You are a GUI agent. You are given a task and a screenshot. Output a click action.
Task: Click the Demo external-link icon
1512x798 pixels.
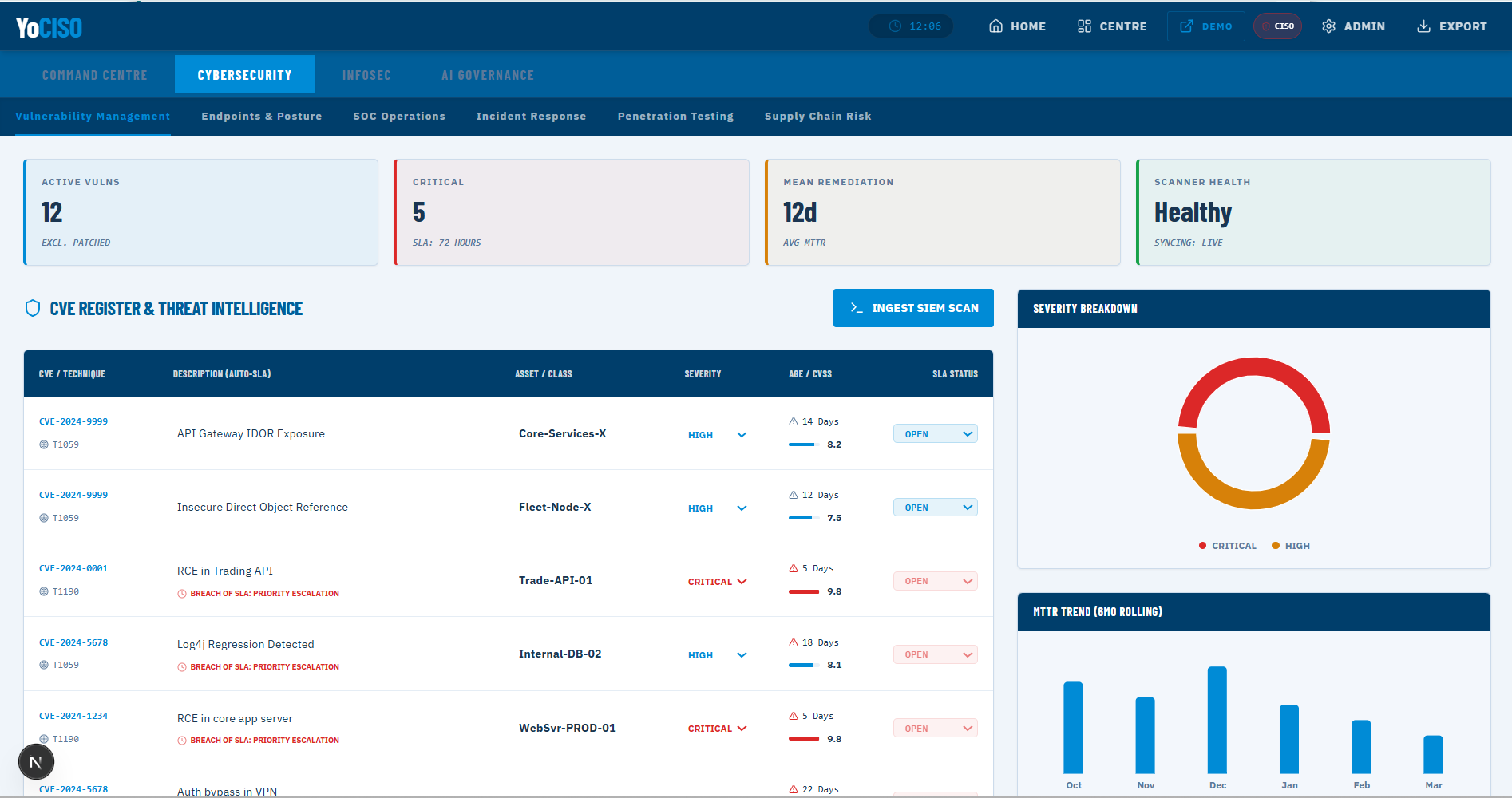tap(1187, 26)
